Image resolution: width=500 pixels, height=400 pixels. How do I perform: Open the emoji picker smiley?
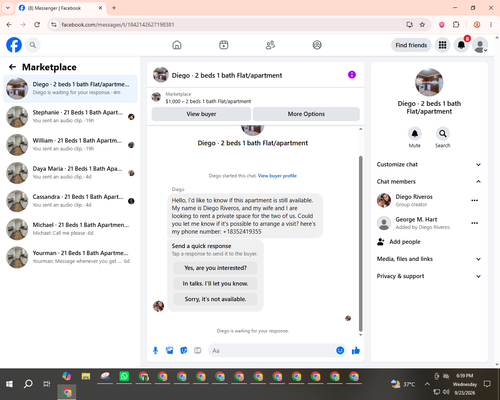(x=340, y=350)
